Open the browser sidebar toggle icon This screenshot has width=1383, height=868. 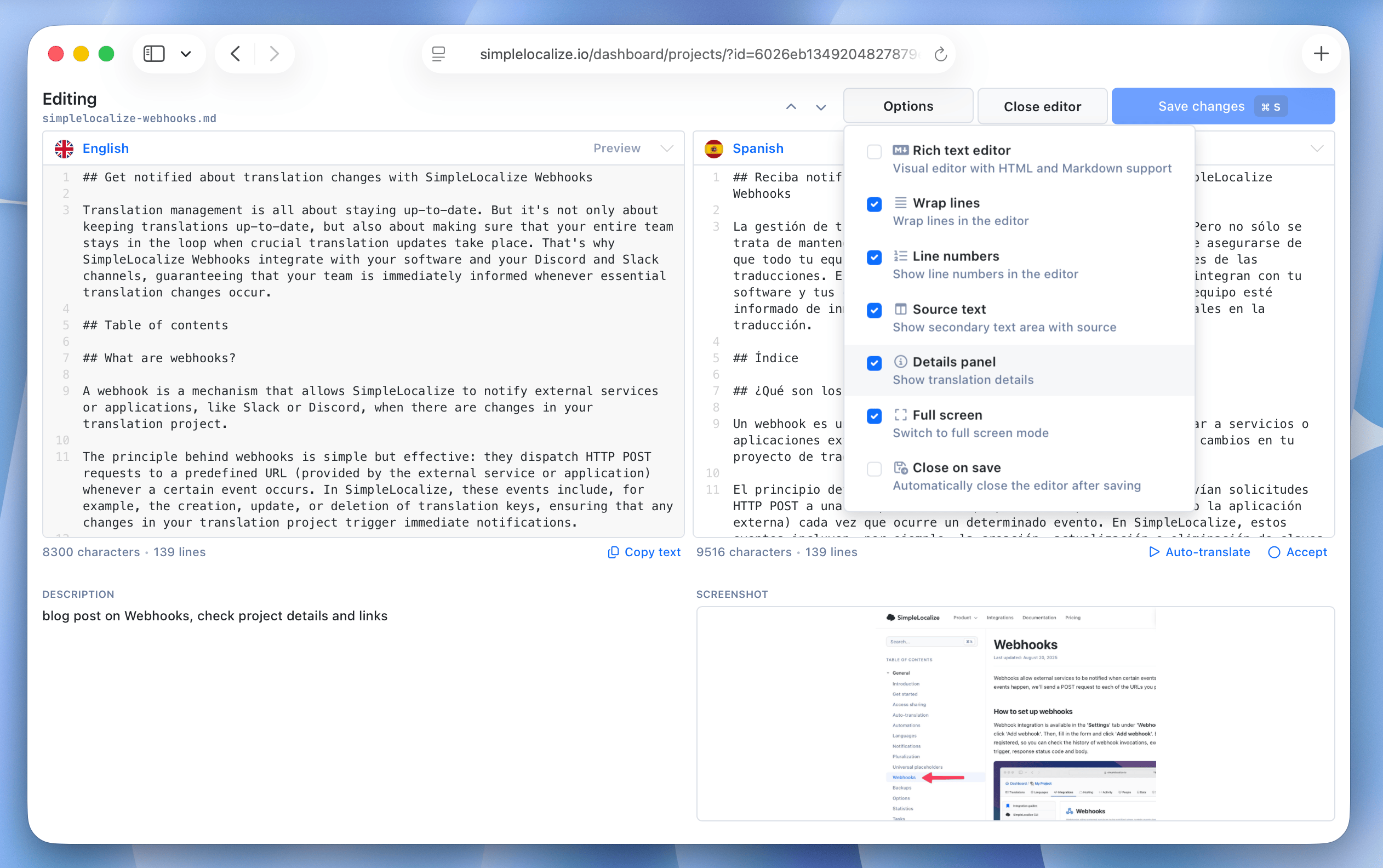[x=154, y=53]
